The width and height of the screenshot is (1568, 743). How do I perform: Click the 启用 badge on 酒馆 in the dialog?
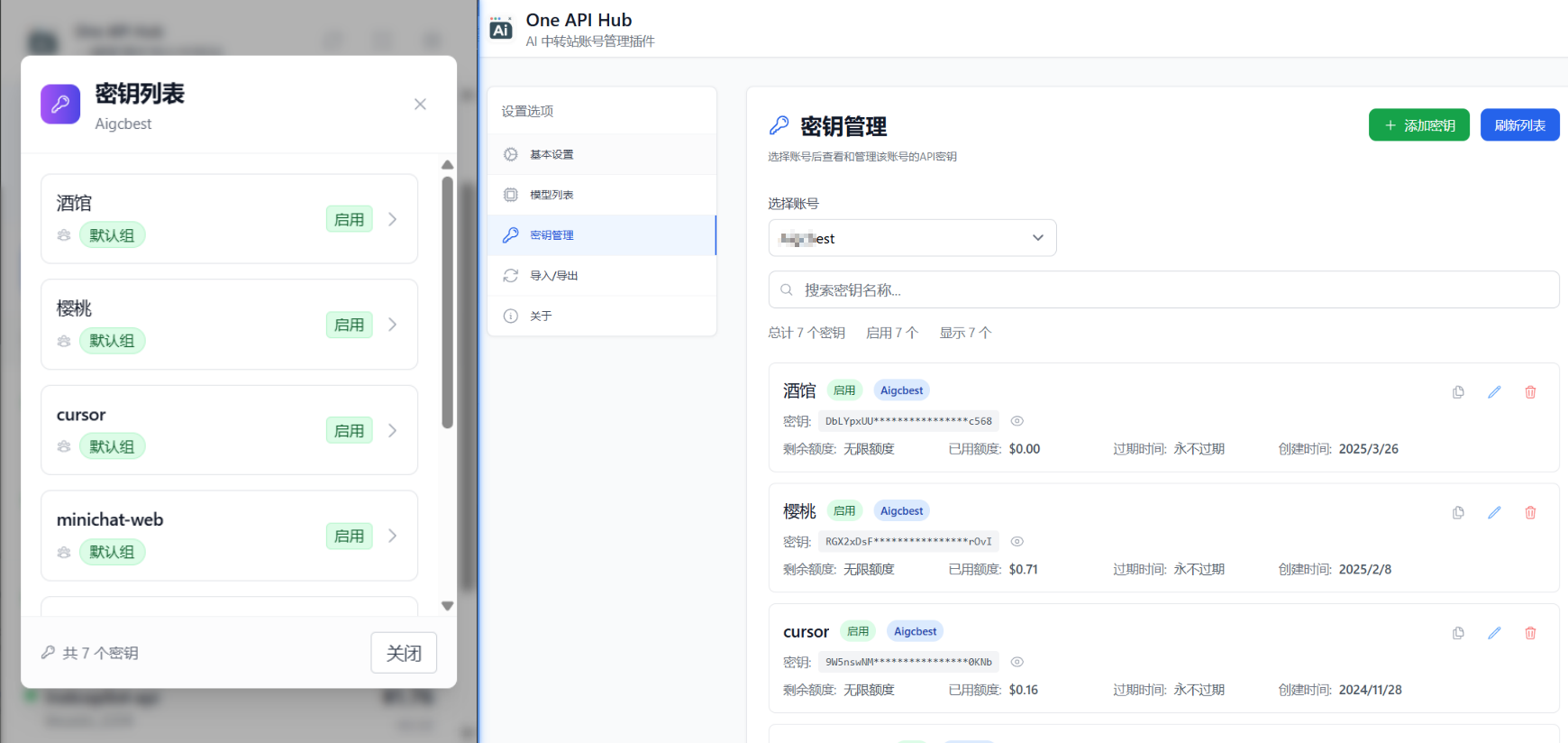349,219
